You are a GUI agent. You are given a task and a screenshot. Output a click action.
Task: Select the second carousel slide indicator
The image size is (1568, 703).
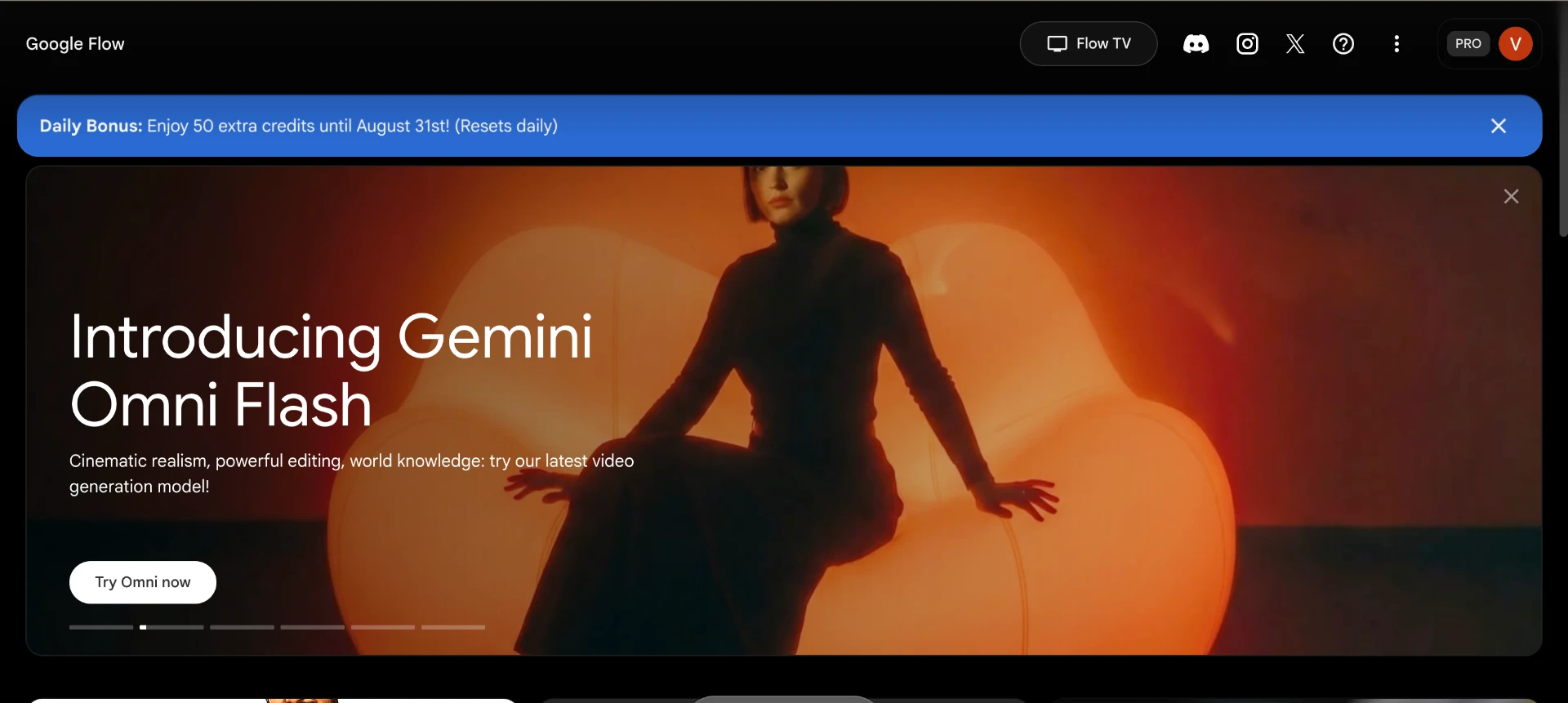tap(171, 627)
